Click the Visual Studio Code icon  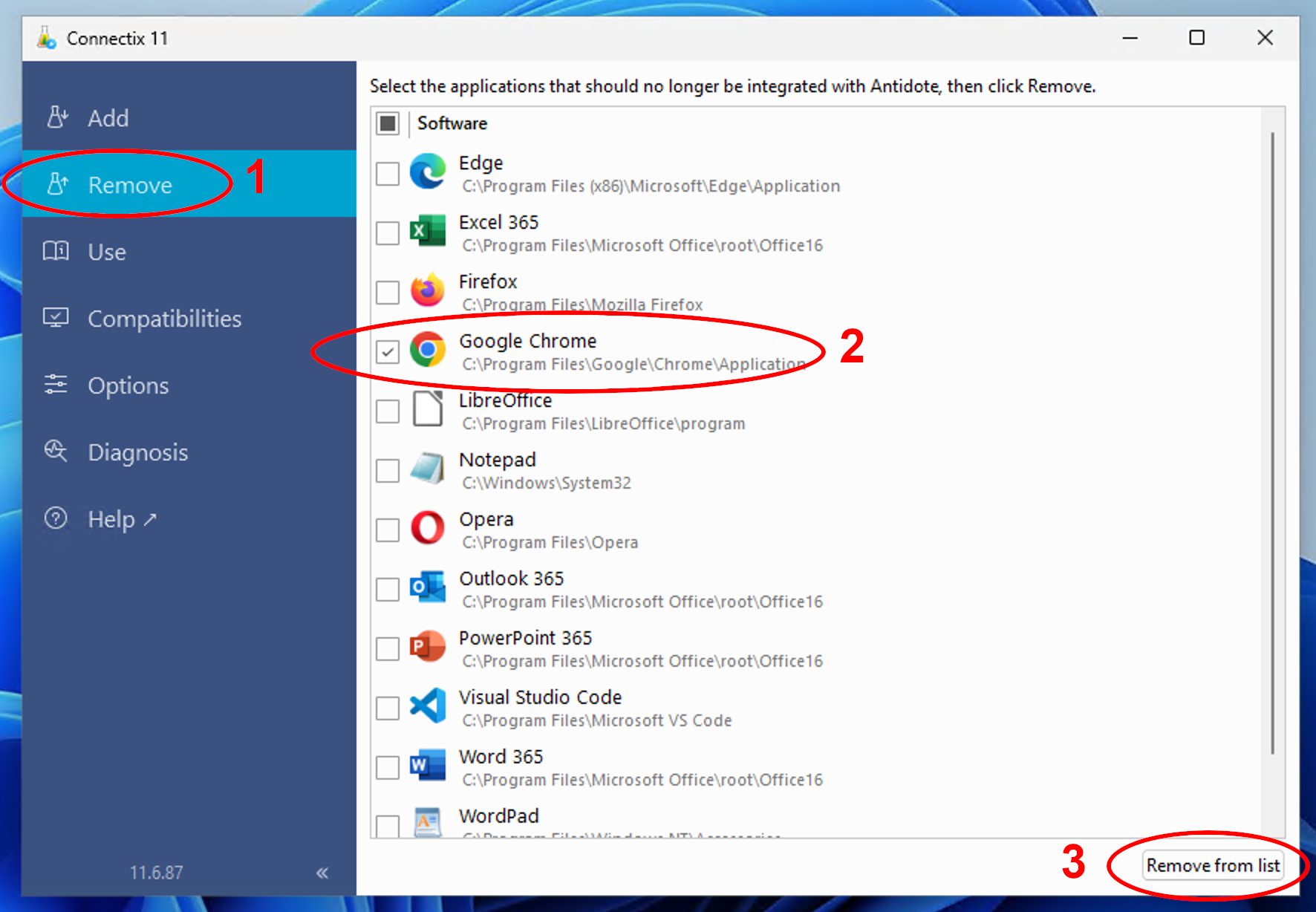click(428, 707)
